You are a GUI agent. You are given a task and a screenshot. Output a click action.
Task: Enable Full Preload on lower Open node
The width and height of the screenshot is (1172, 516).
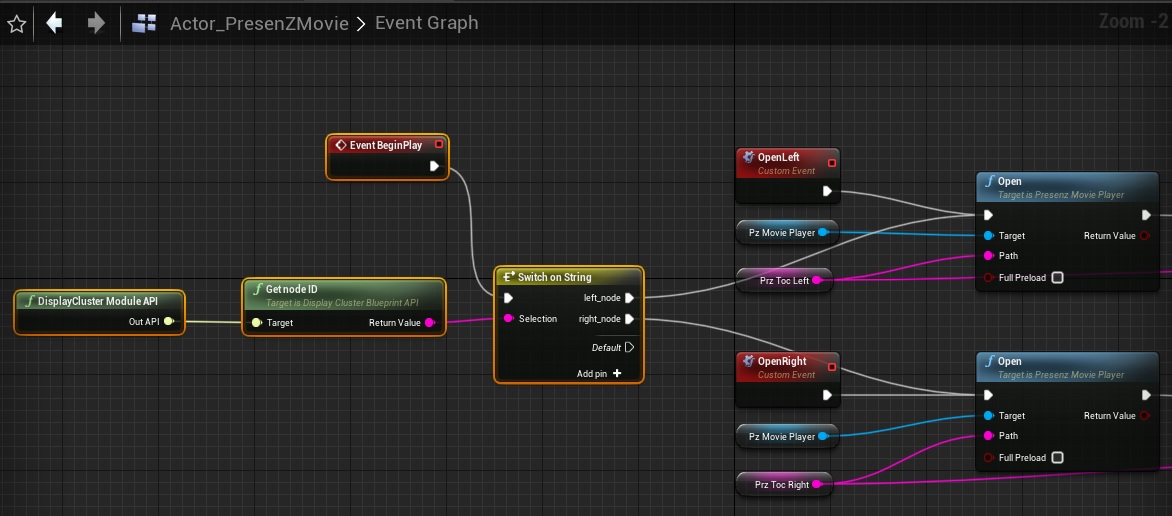click(1057, 458)
